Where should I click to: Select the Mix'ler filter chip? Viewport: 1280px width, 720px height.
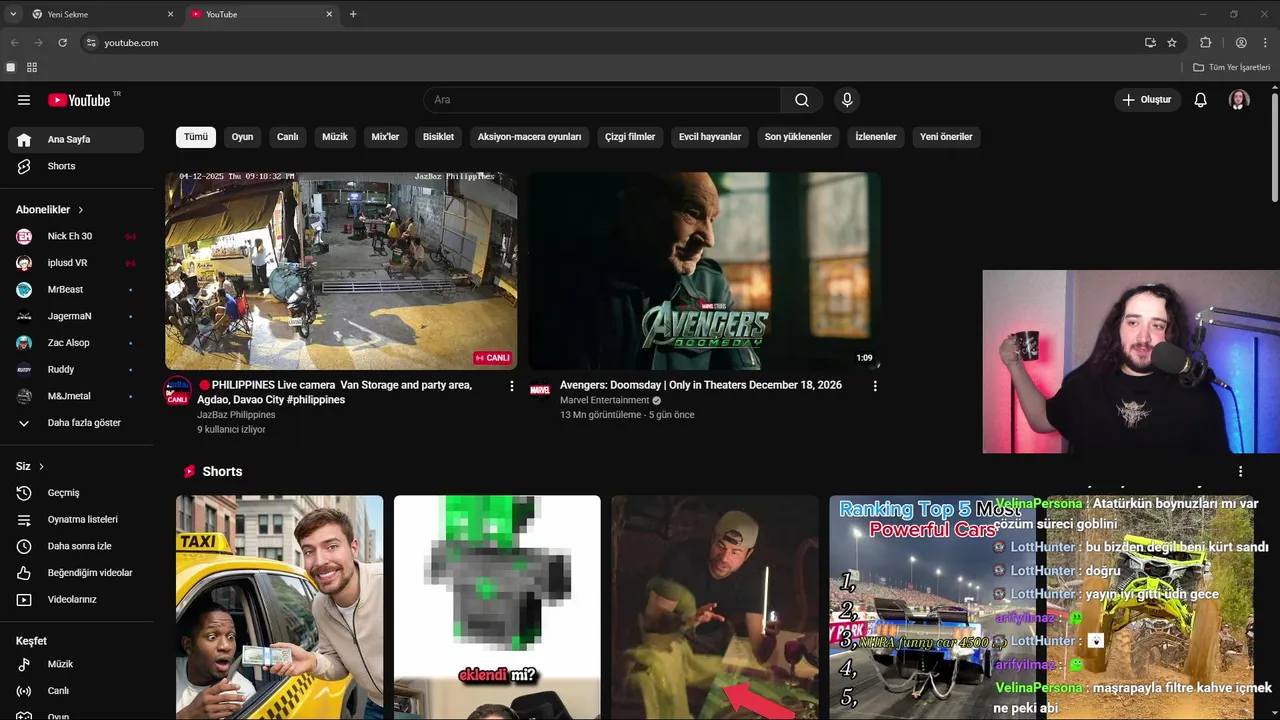(x=385, y=137)
